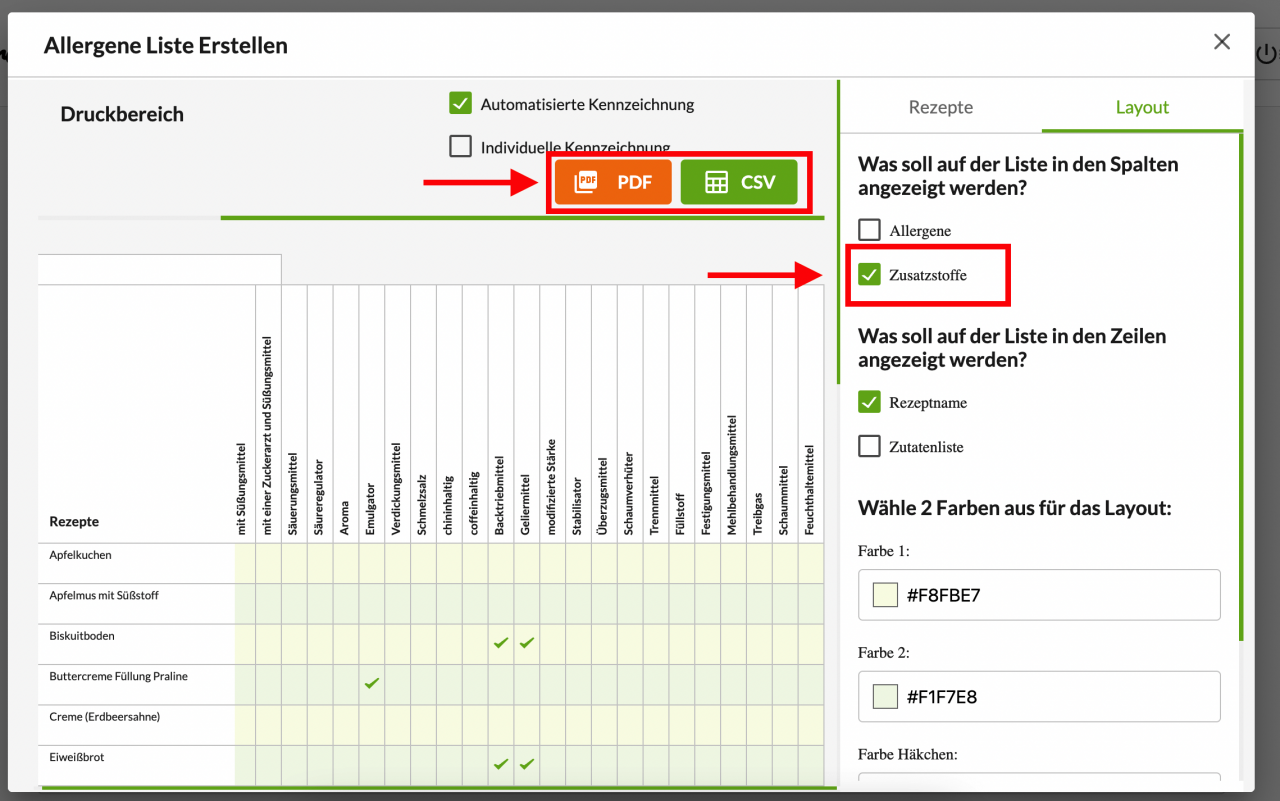The image size is (1280, 801).
Task: Click the Apfelkuchen recipe row
Action: (x=81, y=555)
